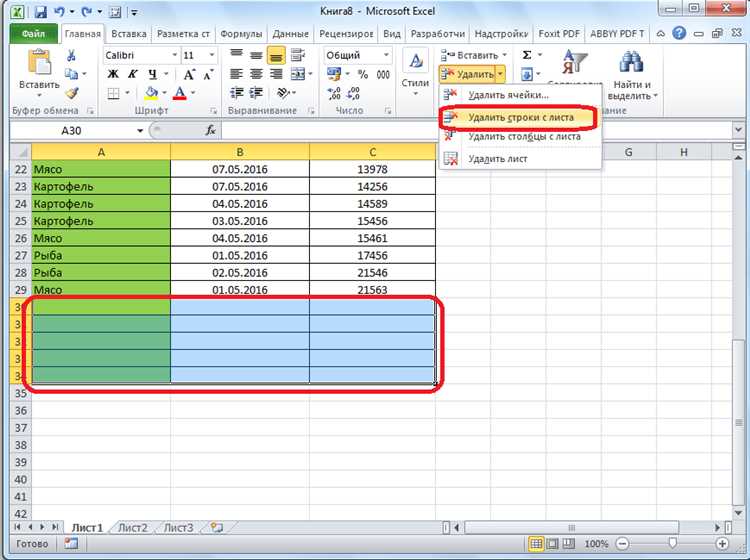The image size is (750, 560).
Task: Increase font size with the large A icon
Action: click(x=189, y=74)
